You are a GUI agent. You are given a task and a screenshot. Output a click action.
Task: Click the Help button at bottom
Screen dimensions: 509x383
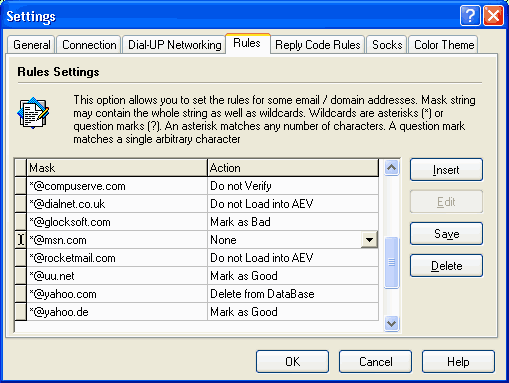458,362
